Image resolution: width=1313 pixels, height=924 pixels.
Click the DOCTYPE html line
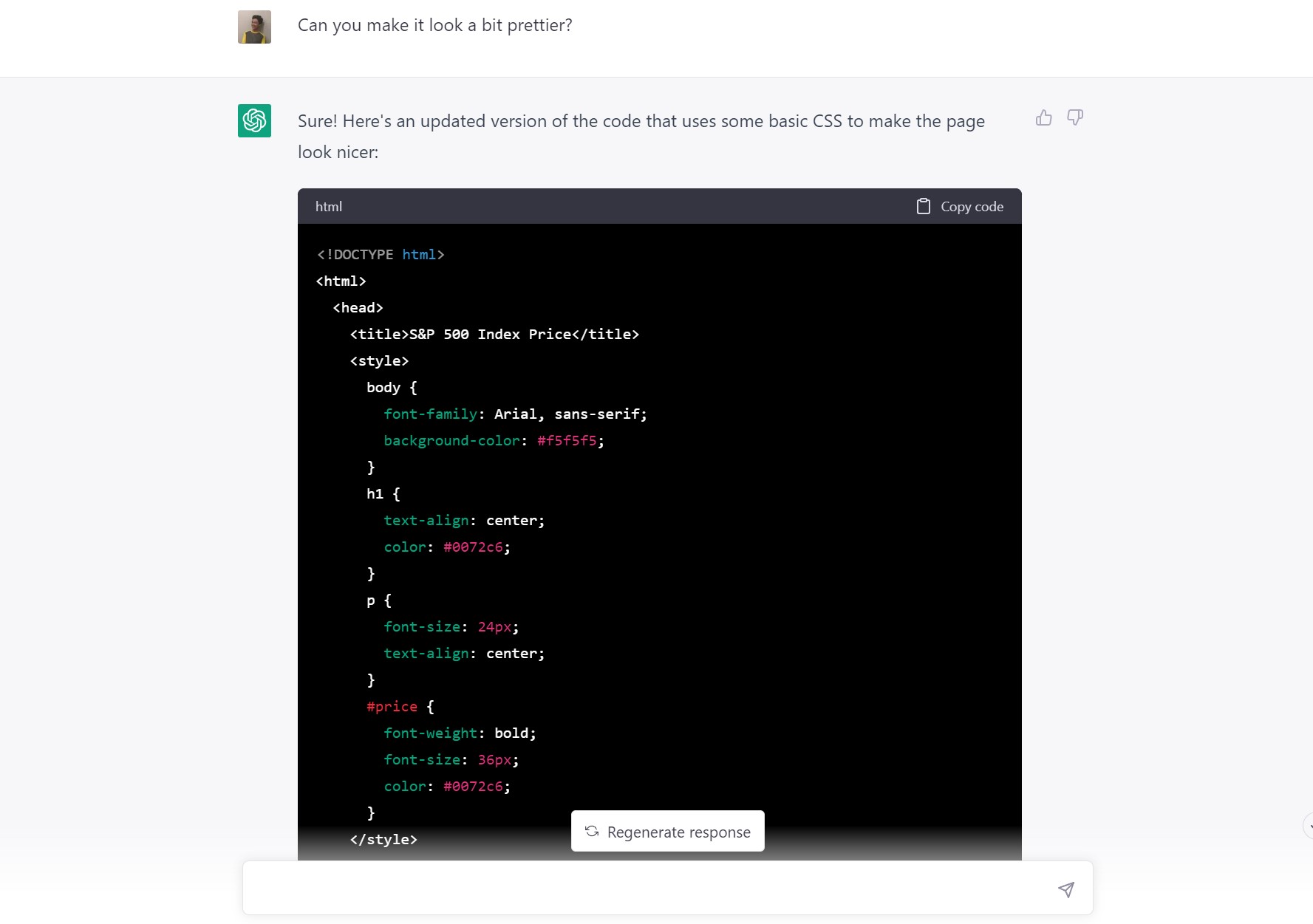point(381,255)
